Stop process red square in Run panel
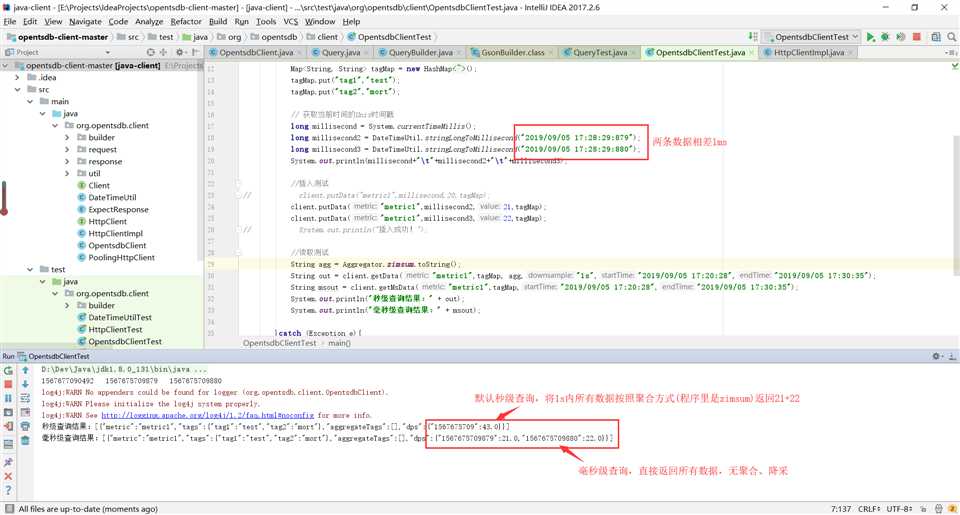Viewport: 960px width, 515px height. click(9, 385)
